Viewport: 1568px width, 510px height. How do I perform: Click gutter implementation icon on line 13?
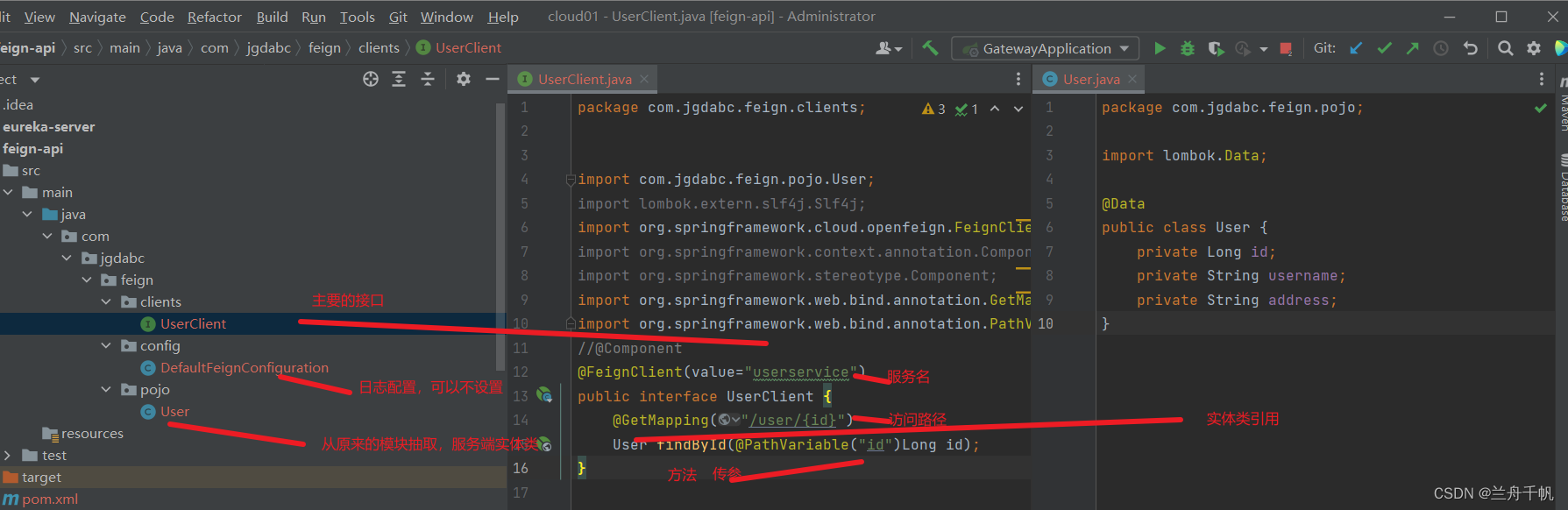pyautogui.click(x=544, y=395)
